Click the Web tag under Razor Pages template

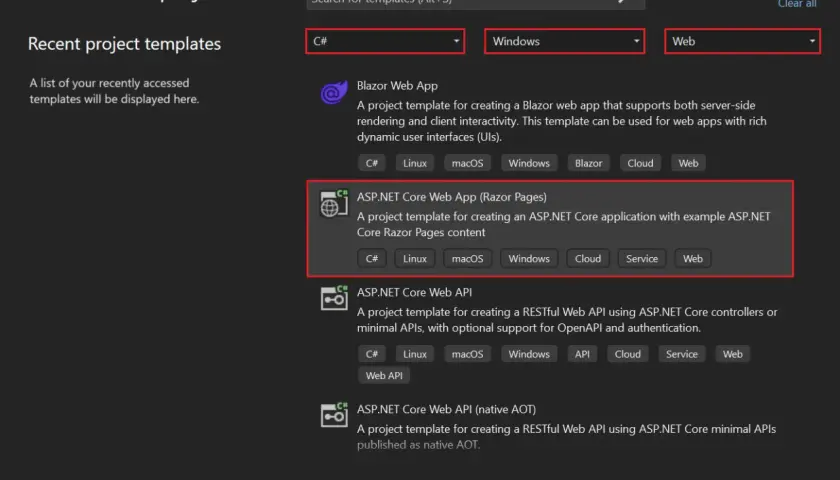(x=693, y=258)
